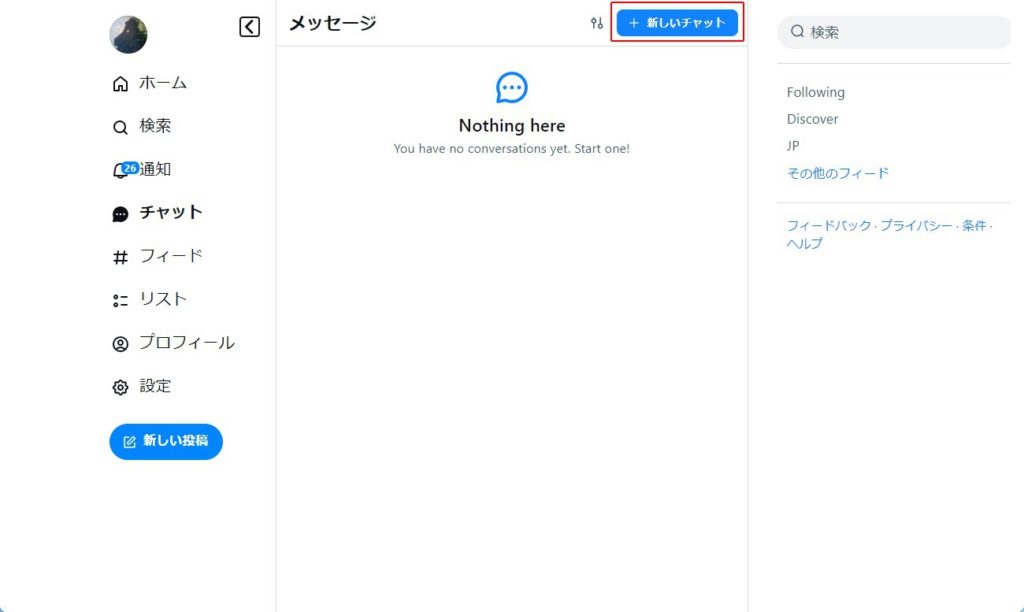
Task: Open the chat settings sliders icon
Action: tap(597, 23)
